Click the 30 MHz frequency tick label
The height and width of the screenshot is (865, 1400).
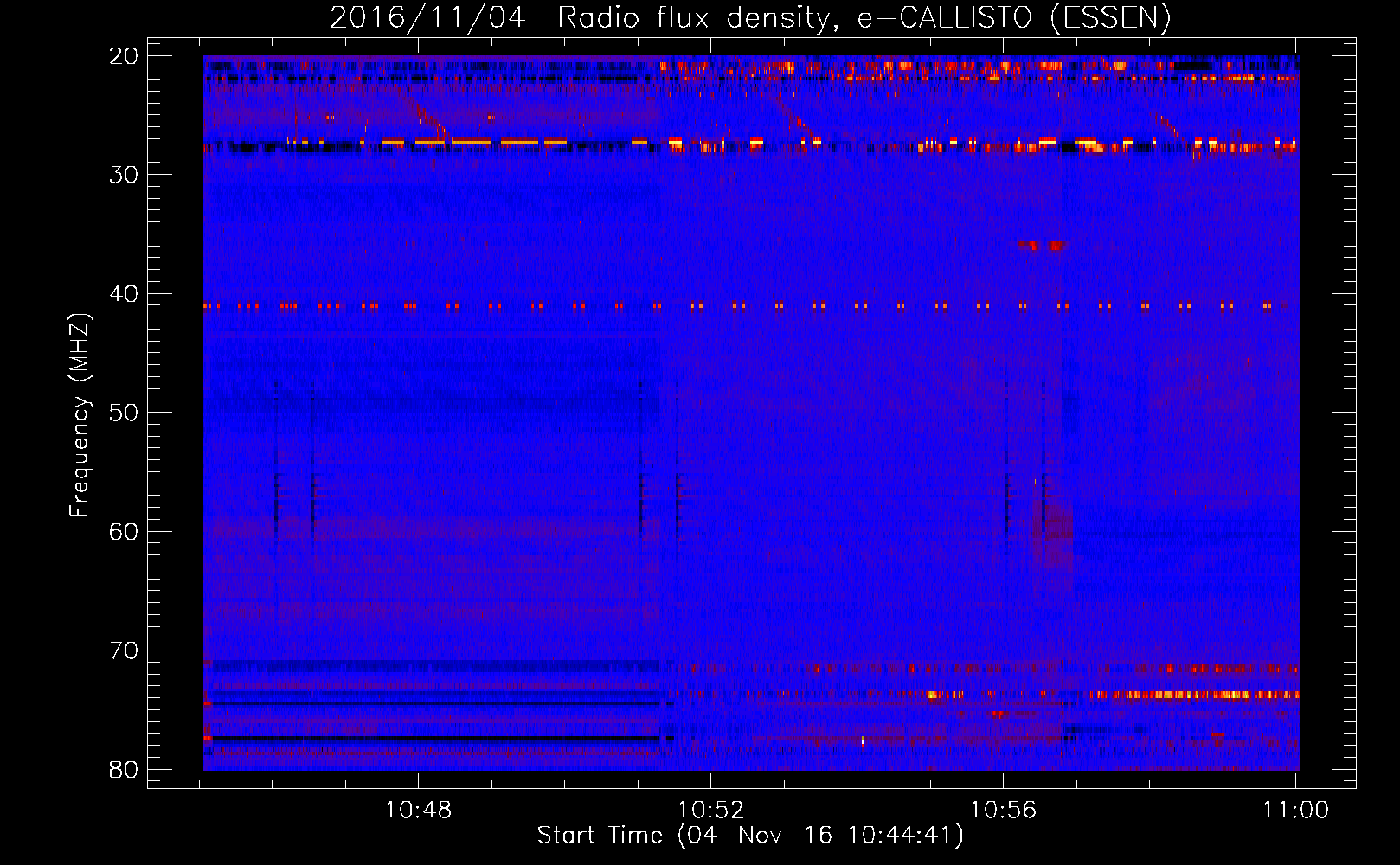coord(124,175)
